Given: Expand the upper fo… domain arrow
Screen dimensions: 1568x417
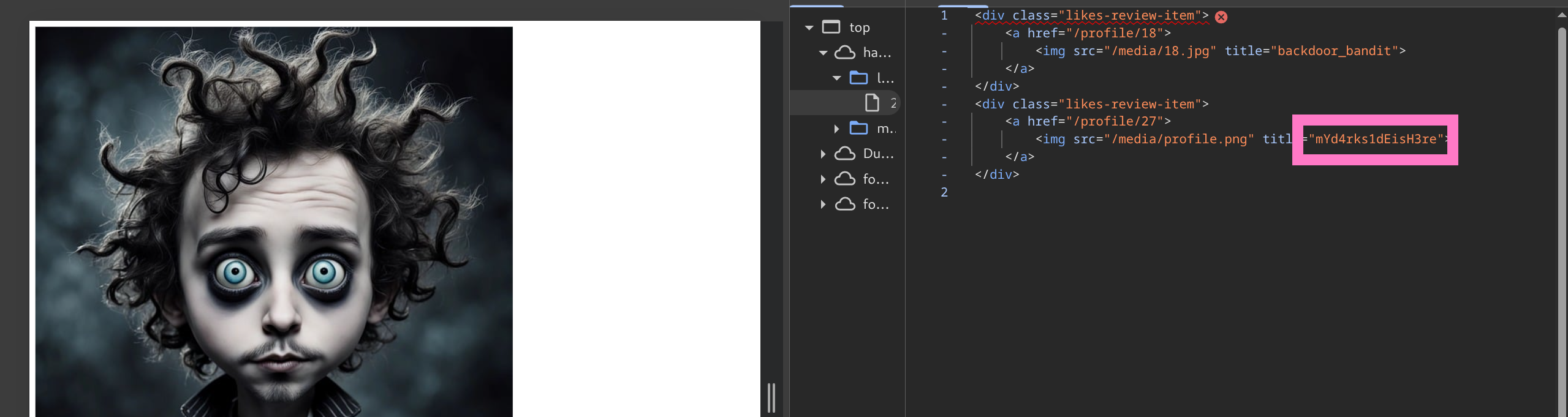Looking at the screenshot, I should pyautogui.click(x=823, y=179).
